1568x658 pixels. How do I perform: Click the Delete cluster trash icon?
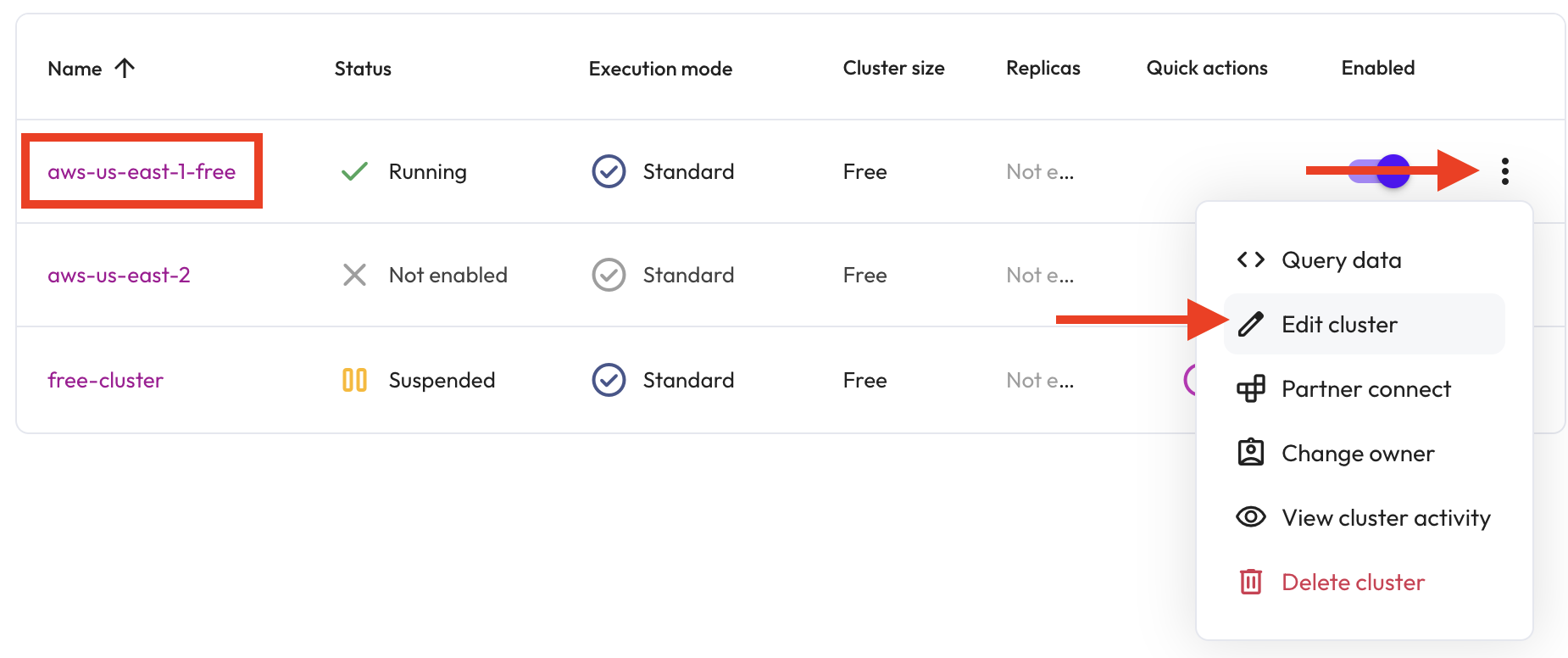[x=1250, y=582]
